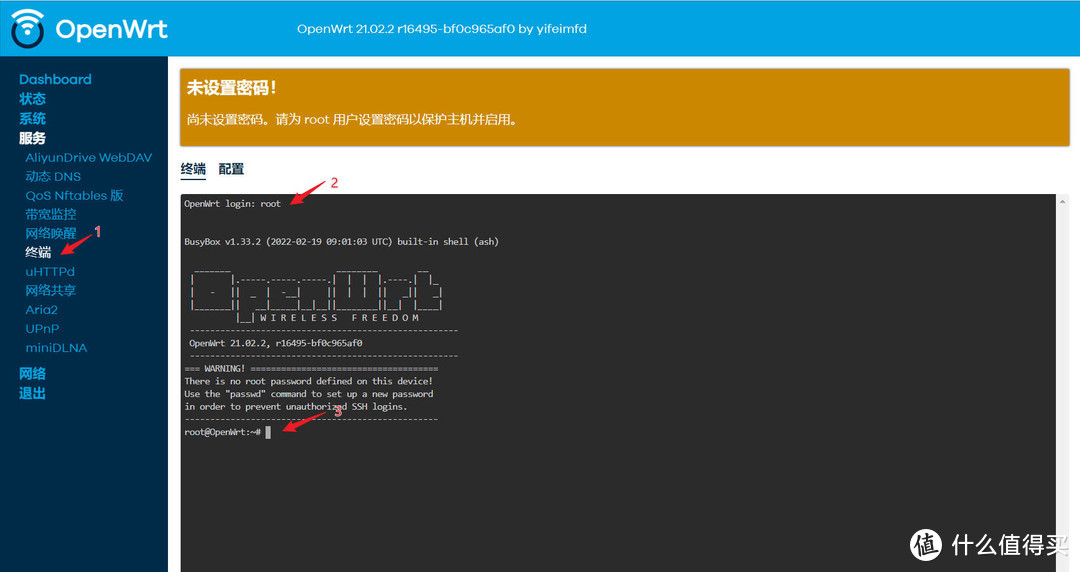1080x572 pixels.
Task: Click the 'OpenWrt 21.02.2, r16495' terminal line
Action: click(276, 343)
